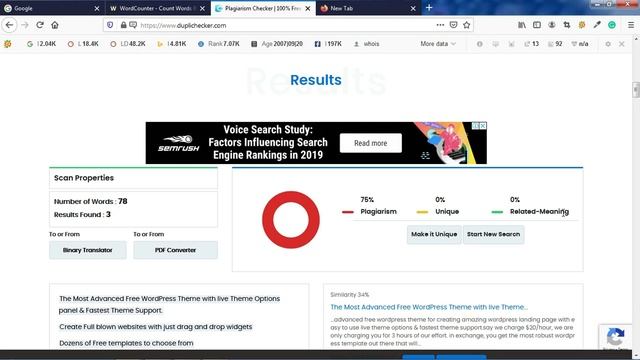Screen dimensions: 640x360
Task: Open PDF Converter tool
Action: [176, 250]
